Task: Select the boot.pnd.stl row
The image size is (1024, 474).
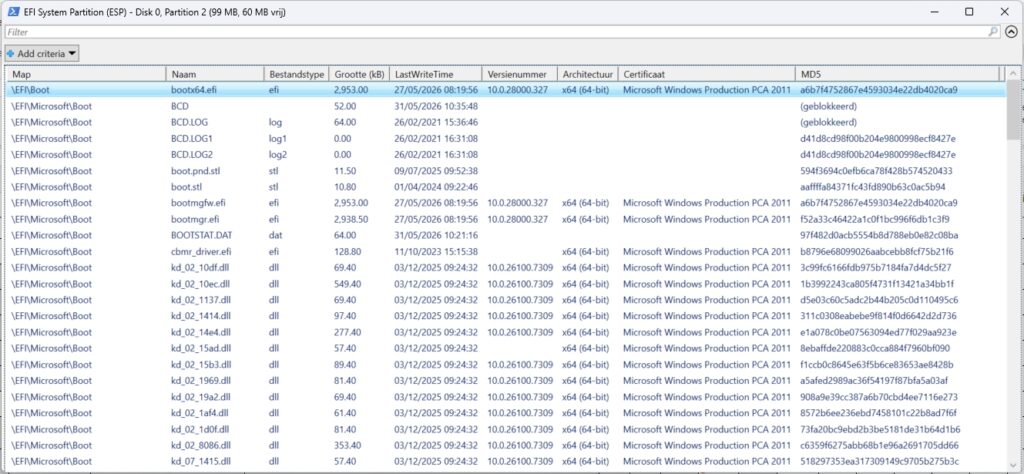Action: click(506, 170)
